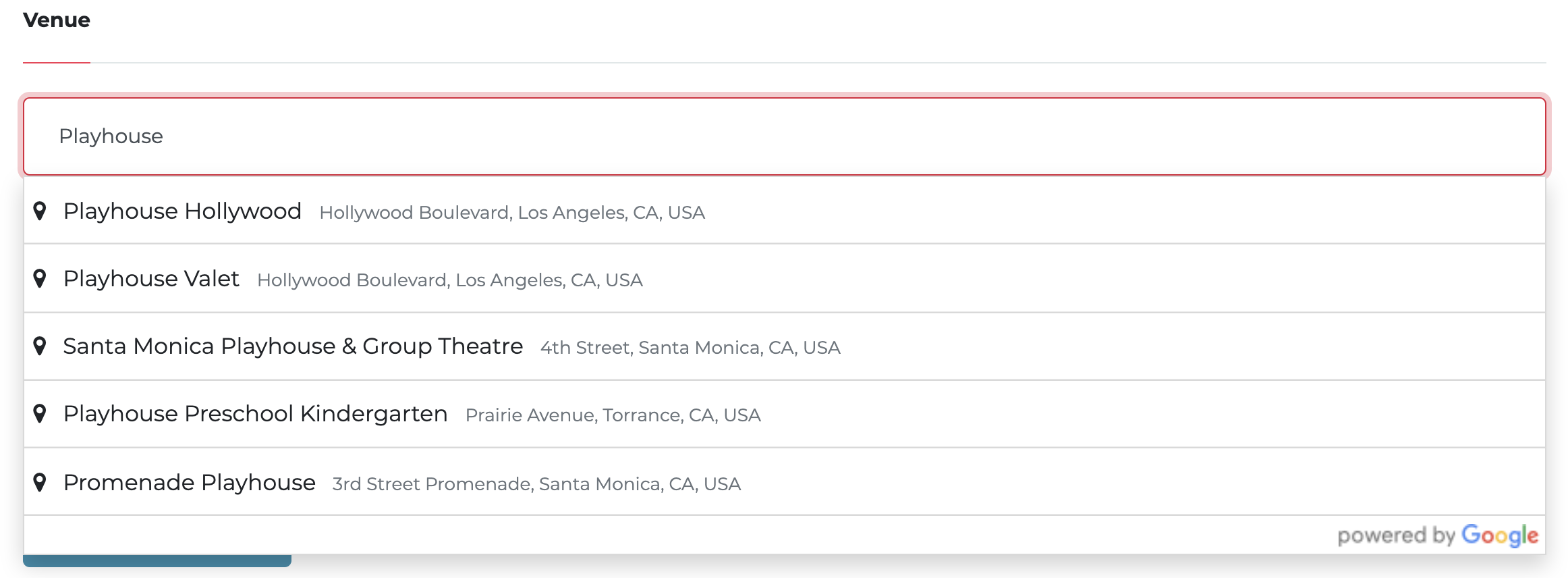Screen dimensions: 1568x578
Task: Click the pin icon beside Playhouse Hollywood
Action: 40,211
